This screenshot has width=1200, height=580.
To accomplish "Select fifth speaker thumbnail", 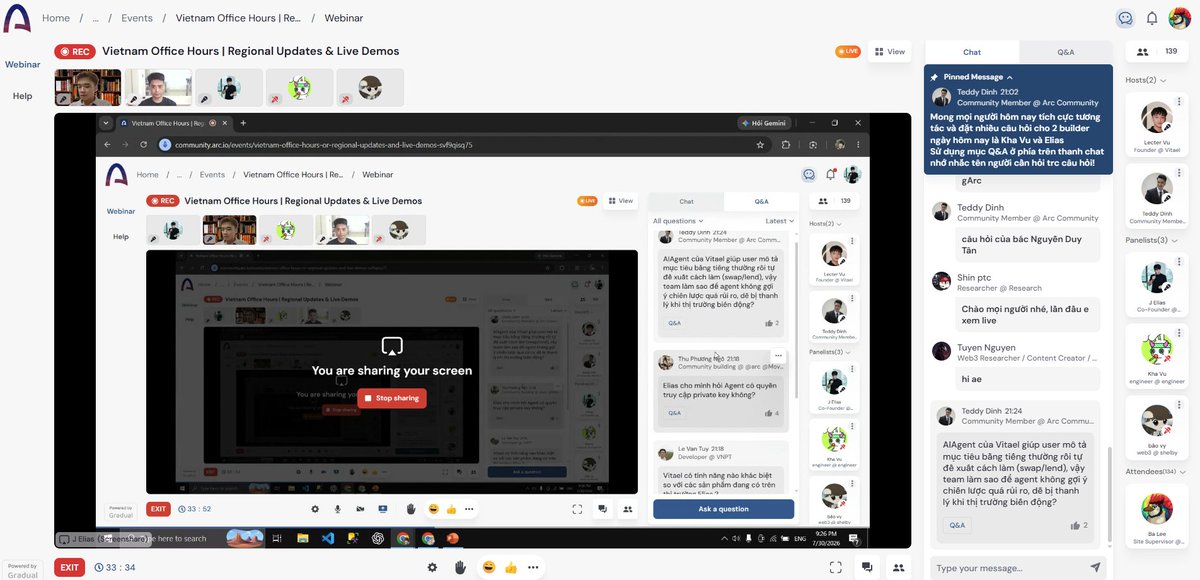I will tap(370, 87).
